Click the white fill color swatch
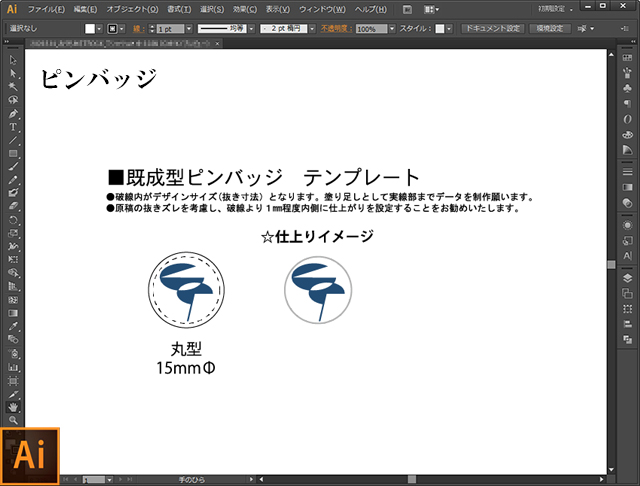Screen dimensions: 640x486 [90, 29]
